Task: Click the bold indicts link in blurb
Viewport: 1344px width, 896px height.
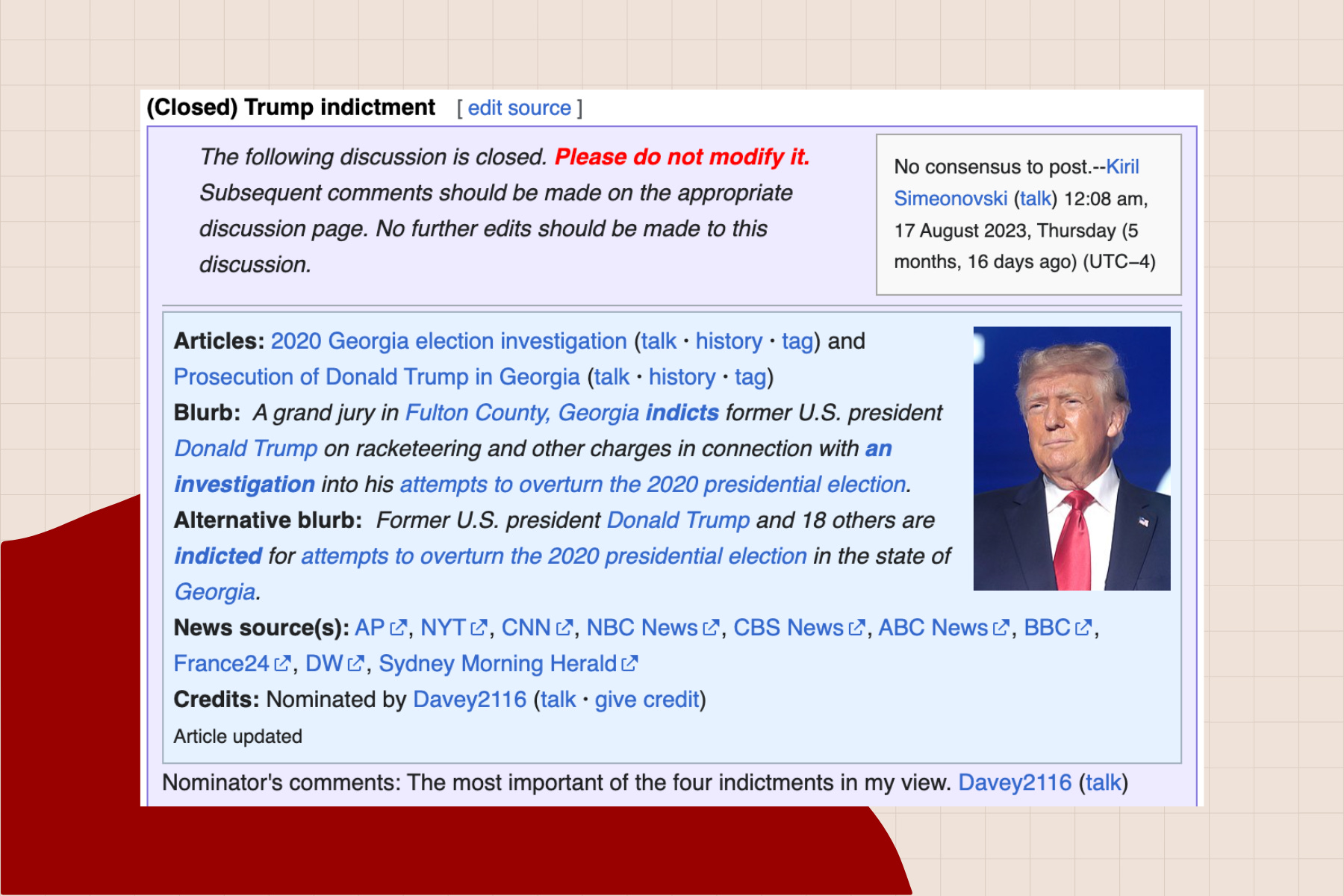Action: coord(682,413)
